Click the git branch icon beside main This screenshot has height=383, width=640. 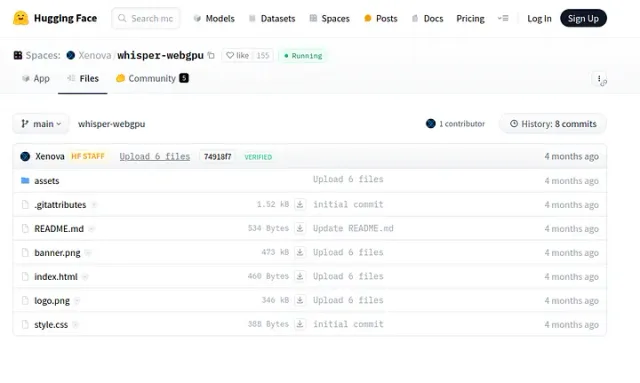coord(25,123)
